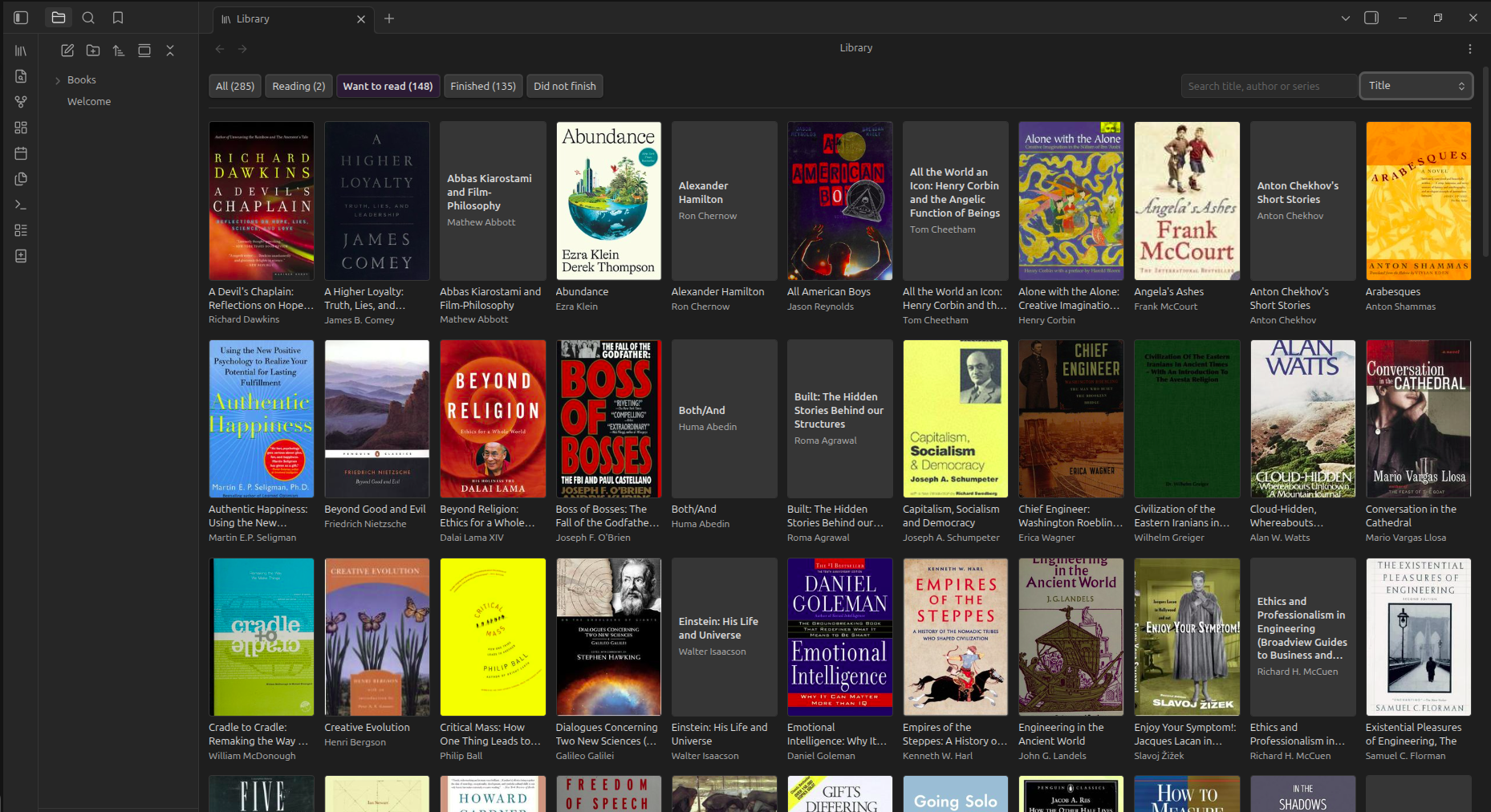
Task: Open the graph view ribbon icon
Action: (x=21, y=102)
